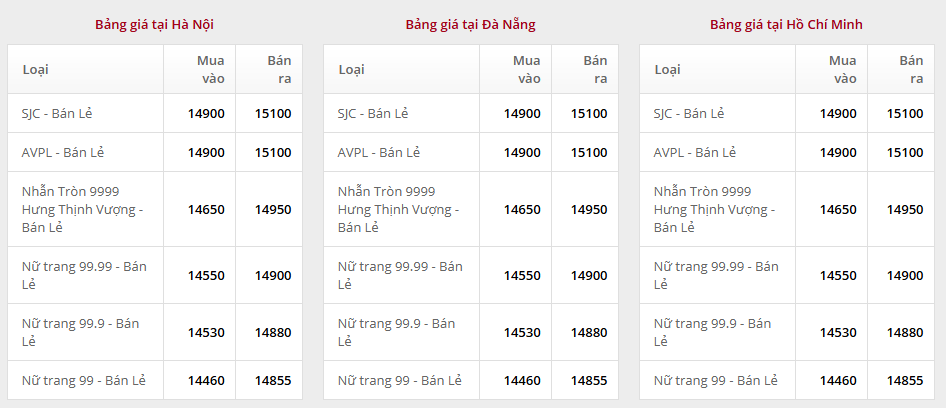Click the 'Bảng giá tại Hà Nội' heading
The height and width of the screenshot is (408, 946).
(x=154, y=24)
